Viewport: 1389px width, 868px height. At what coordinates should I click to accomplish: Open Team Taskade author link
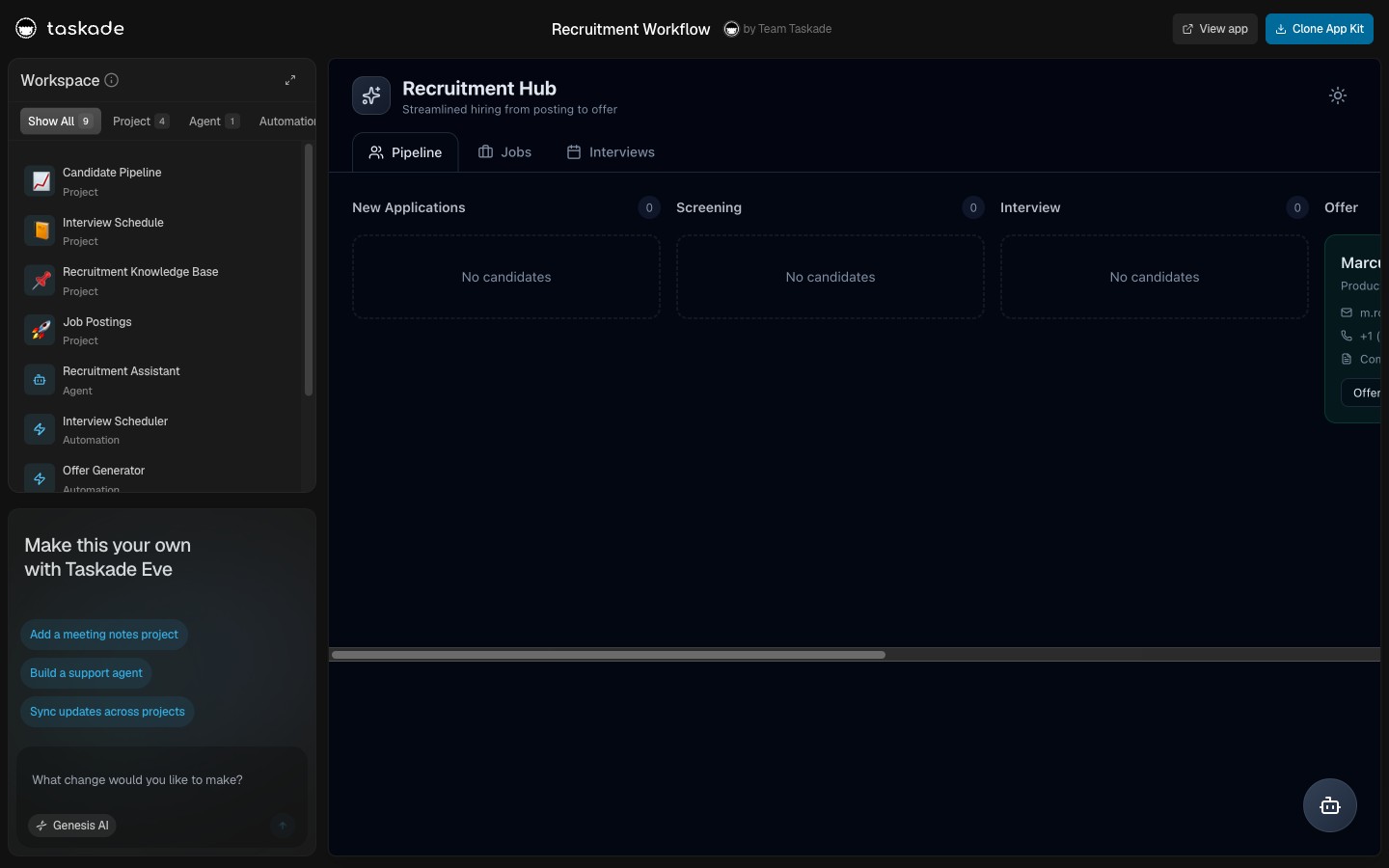778,29
